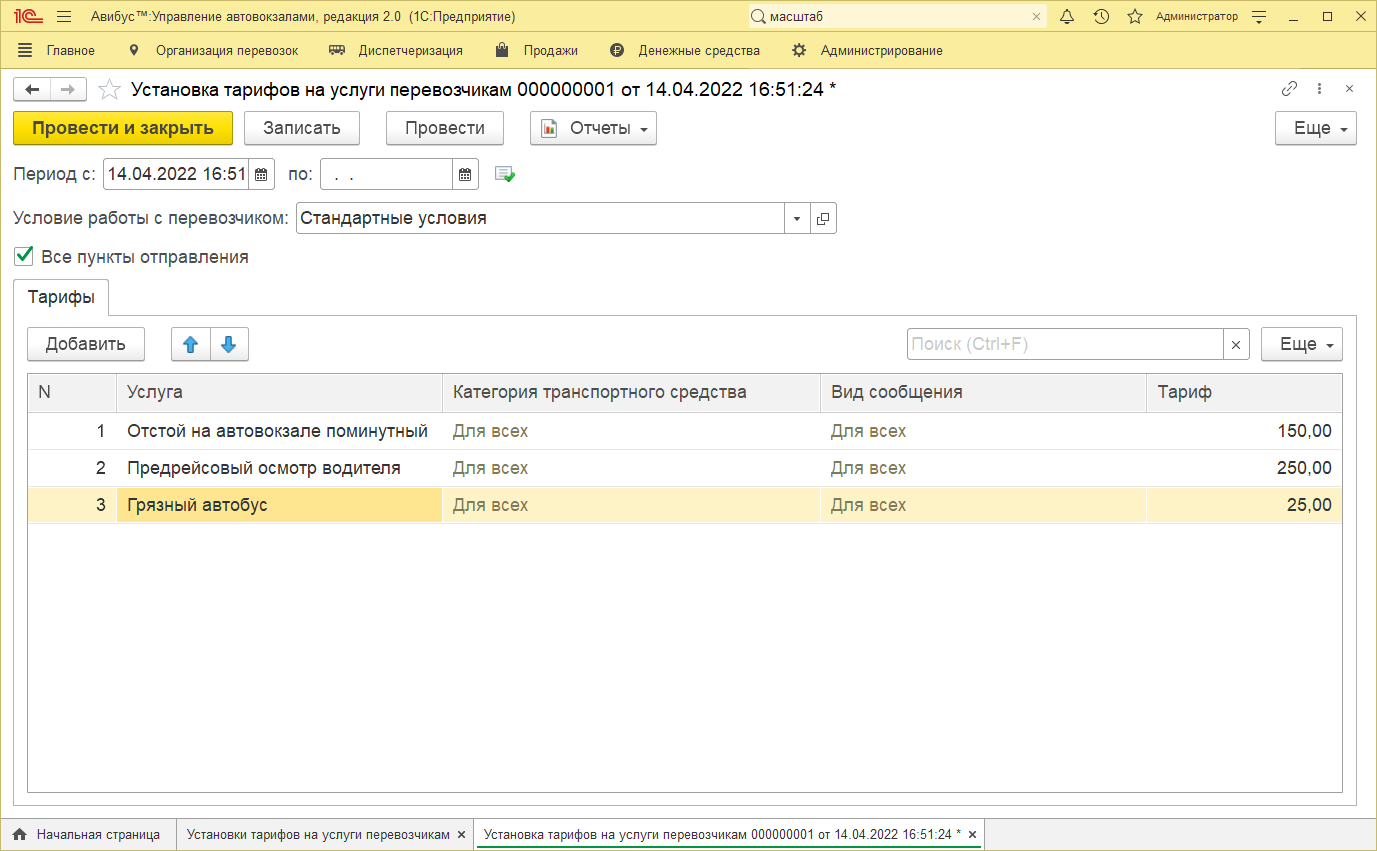The image size is (1377, 851).
Task: Click 'Провести и закрыть' button
Action: click(x=123, y=128)
